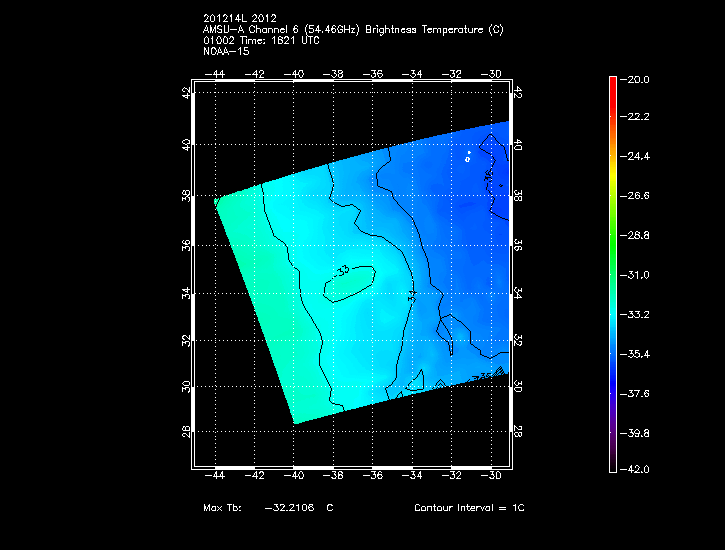Click inside the closed oval contour at map center

pos(349,283)
